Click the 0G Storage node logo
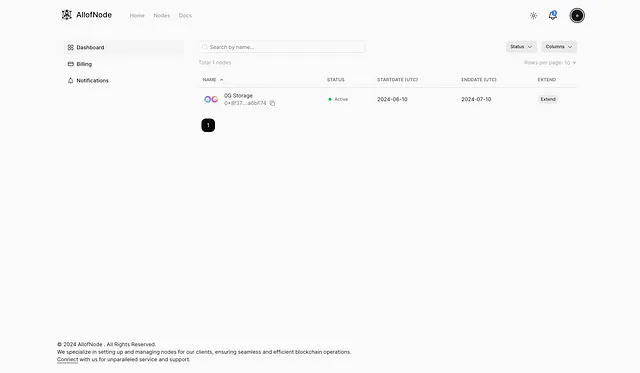This screenshot has height=373, width=640. pyautogui.click(x=211, y=99)
